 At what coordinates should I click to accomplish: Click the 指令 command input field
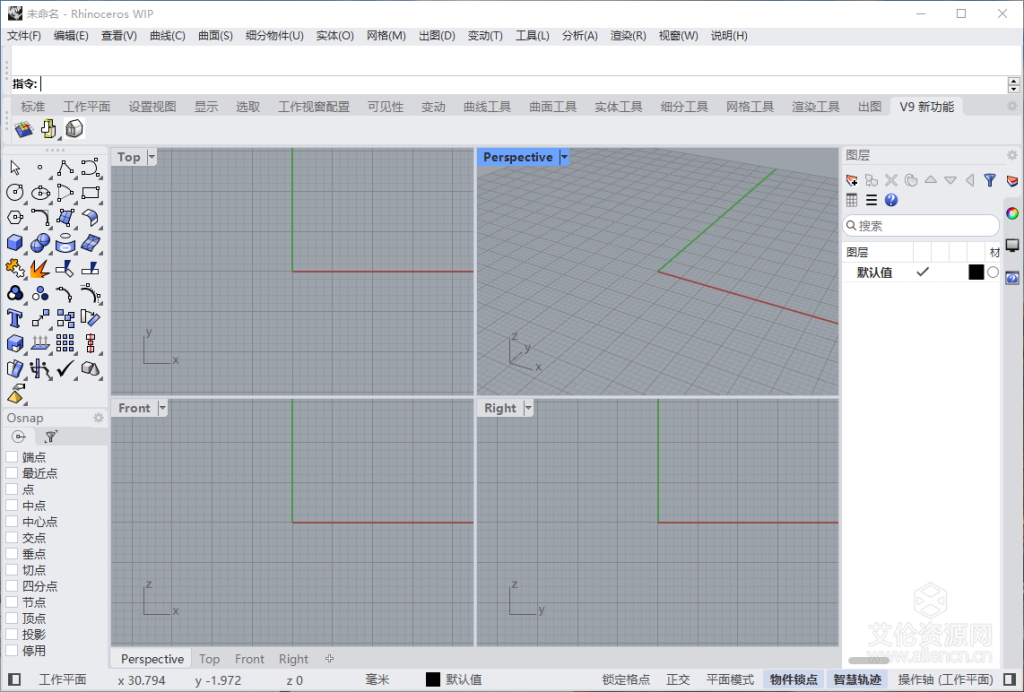(522, 84)
